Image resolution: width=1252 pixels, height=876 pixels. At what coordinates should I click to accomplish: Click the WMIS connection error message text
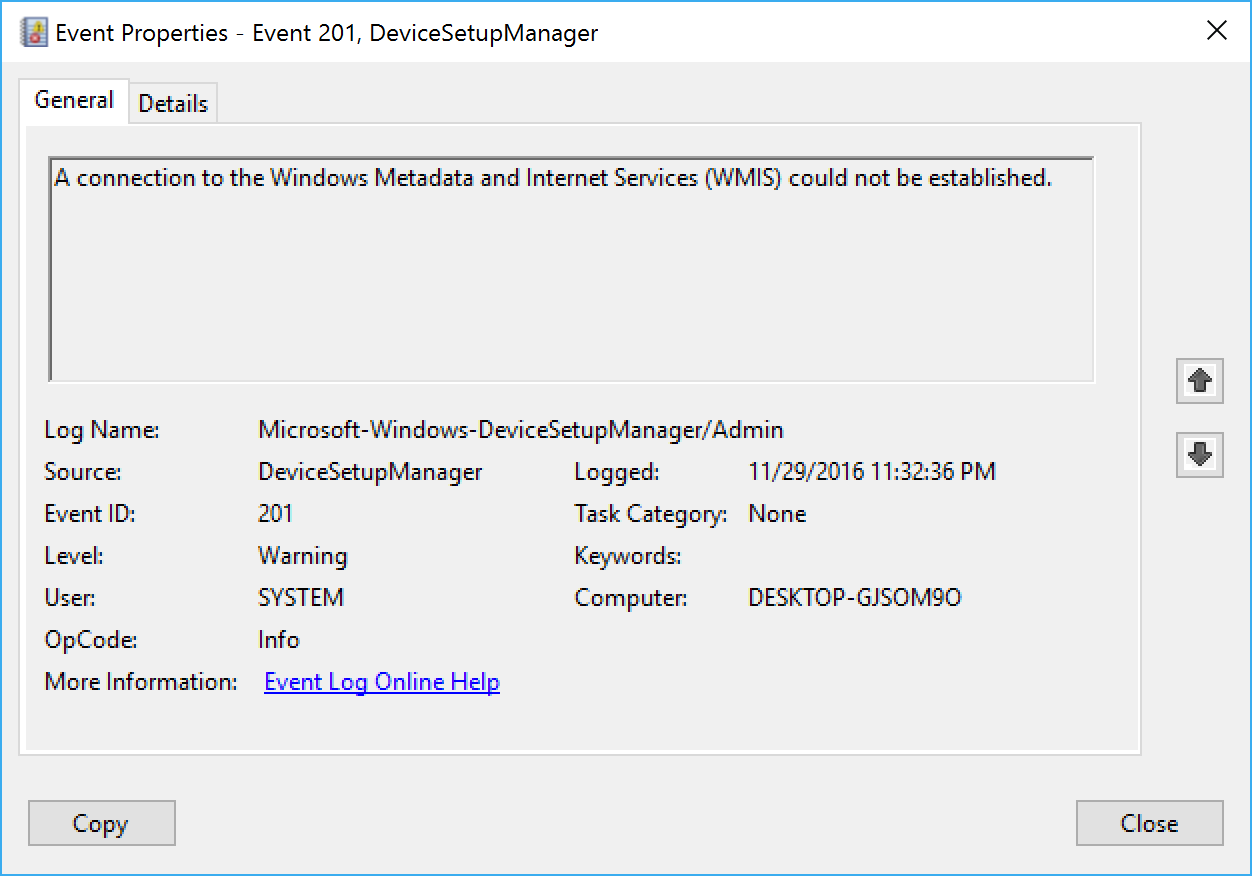pos(553,178)
